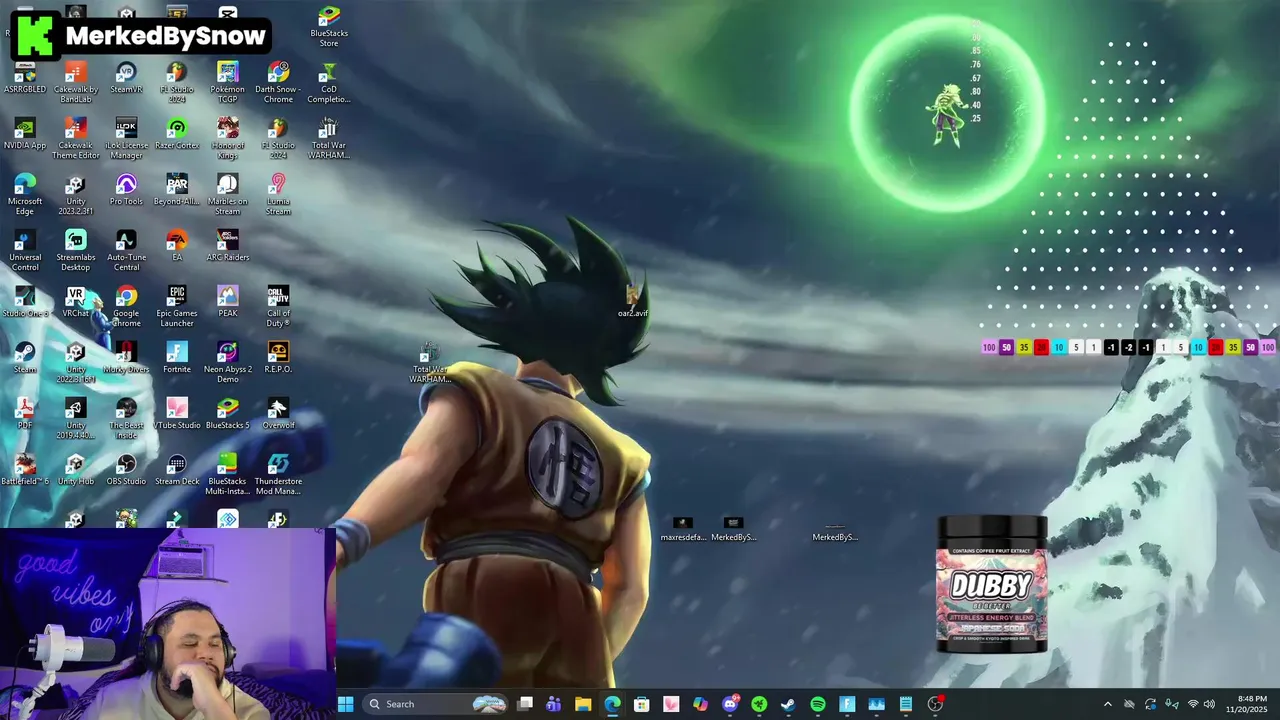
Task: Expand the hidden system tray icons
Action: coord(1107,704)
